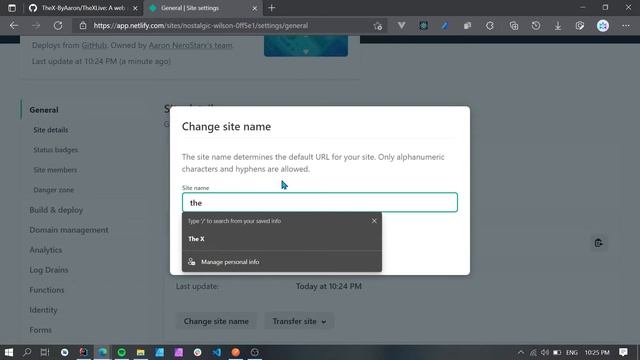Click the browser forward arrow
Image resolution: width=640 pixels, height=360 pixels.
click(x=36, y=26)
